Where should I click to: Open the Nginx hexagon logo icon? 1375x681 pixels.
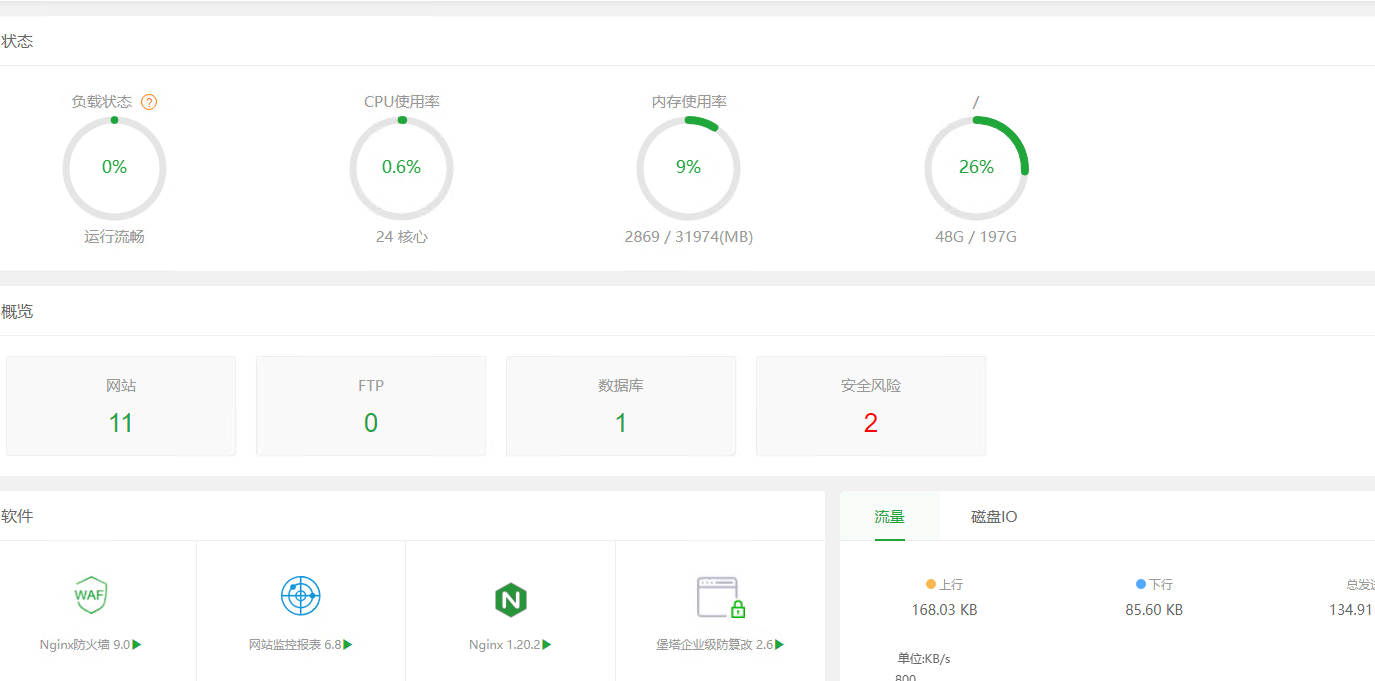[511, 600]
